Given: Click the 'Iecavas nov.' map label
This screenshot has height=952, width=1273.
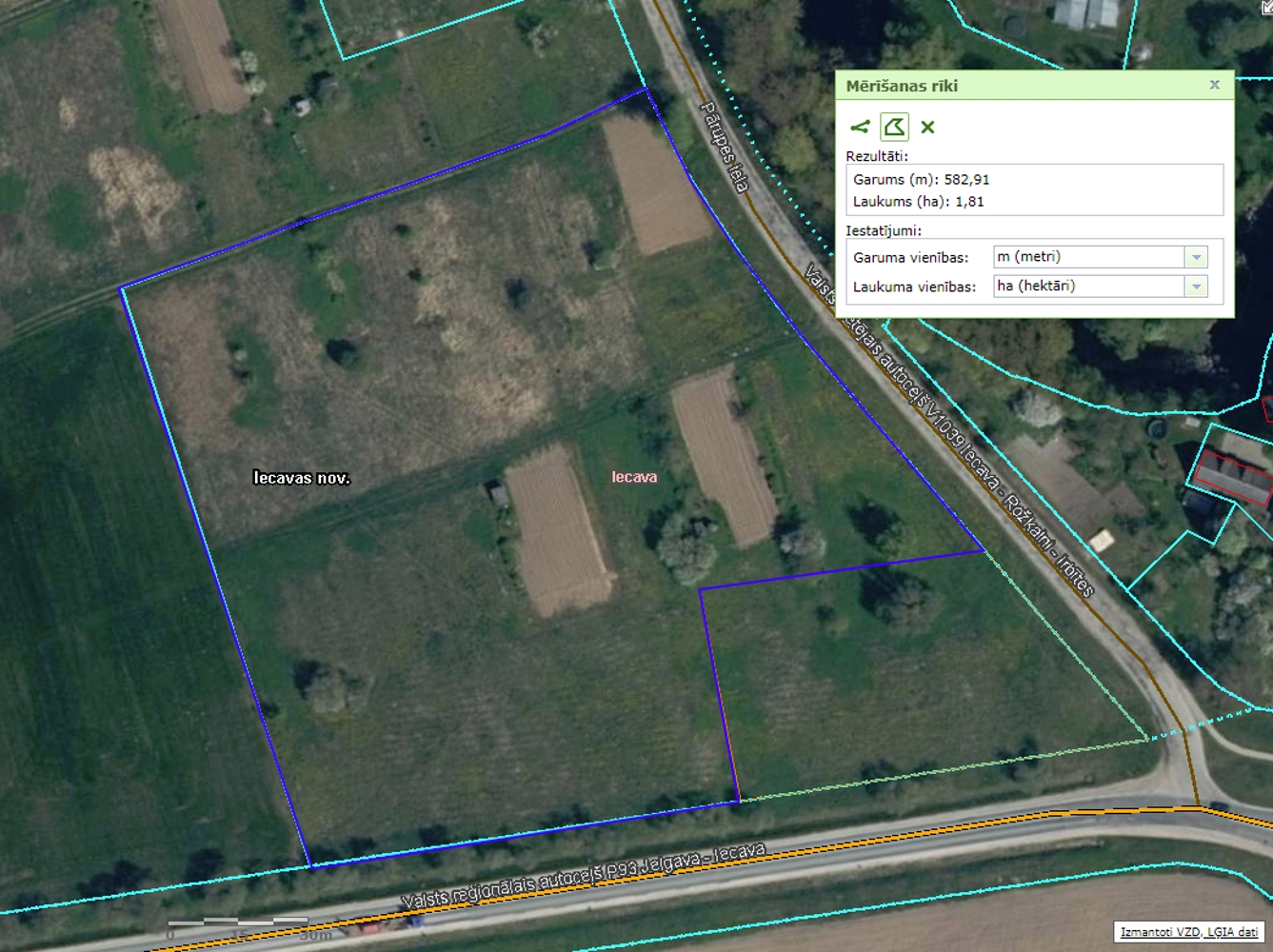Looking at the screenshot, I should 301,478.
